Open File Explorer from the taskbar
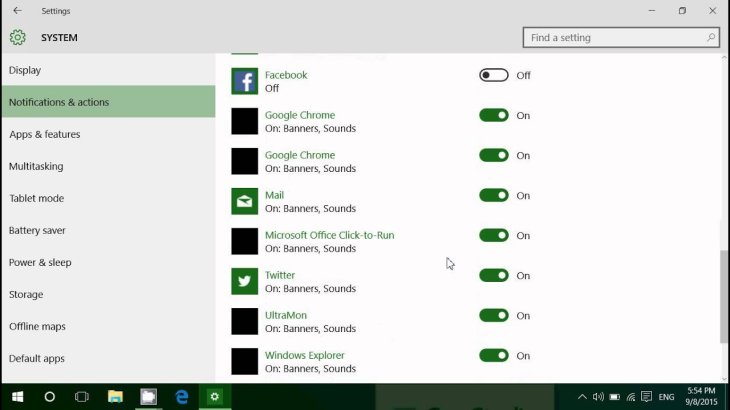This screenshot has height=410, width=730. tap(115, 397)
